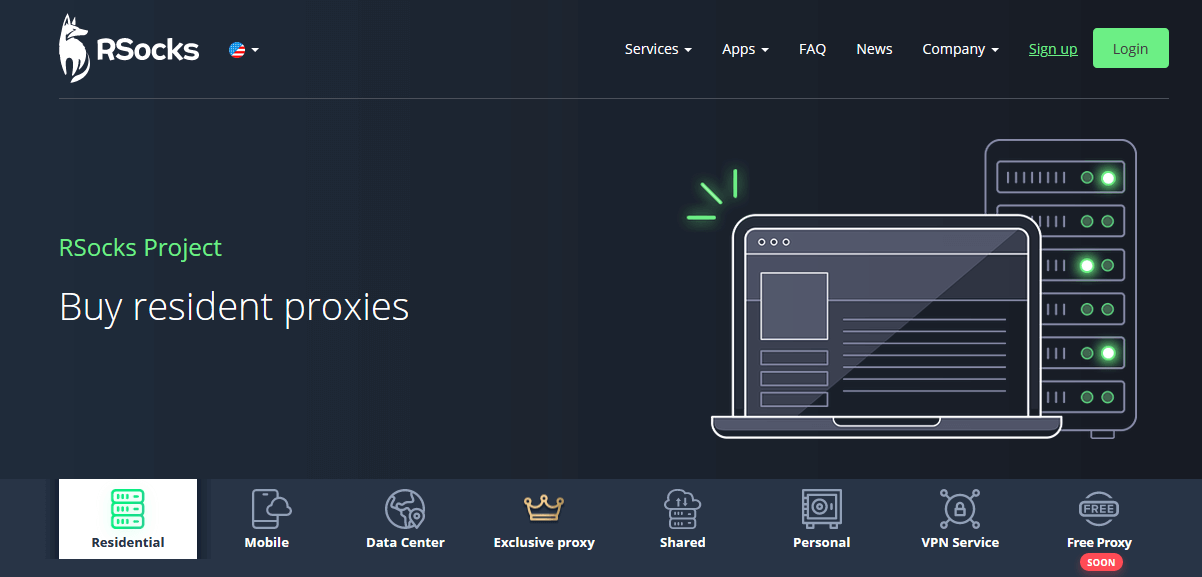Click the Sign up link
This screenshot has height=577, width=1202.
pos(1052,49)
